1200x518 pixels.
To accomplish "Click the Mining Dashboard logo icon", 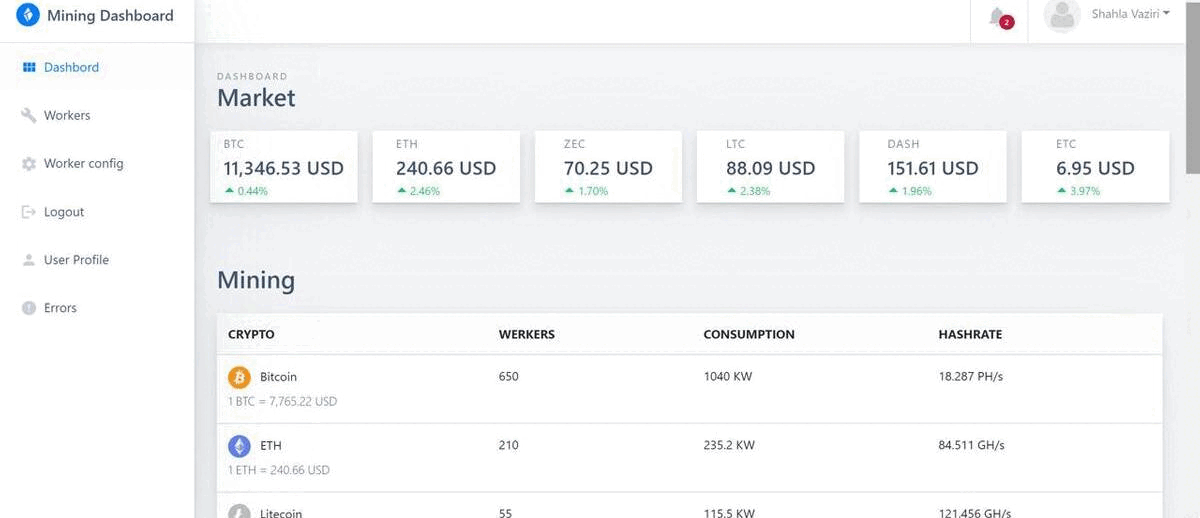I will pyautogui.click(x=28, y=16).
